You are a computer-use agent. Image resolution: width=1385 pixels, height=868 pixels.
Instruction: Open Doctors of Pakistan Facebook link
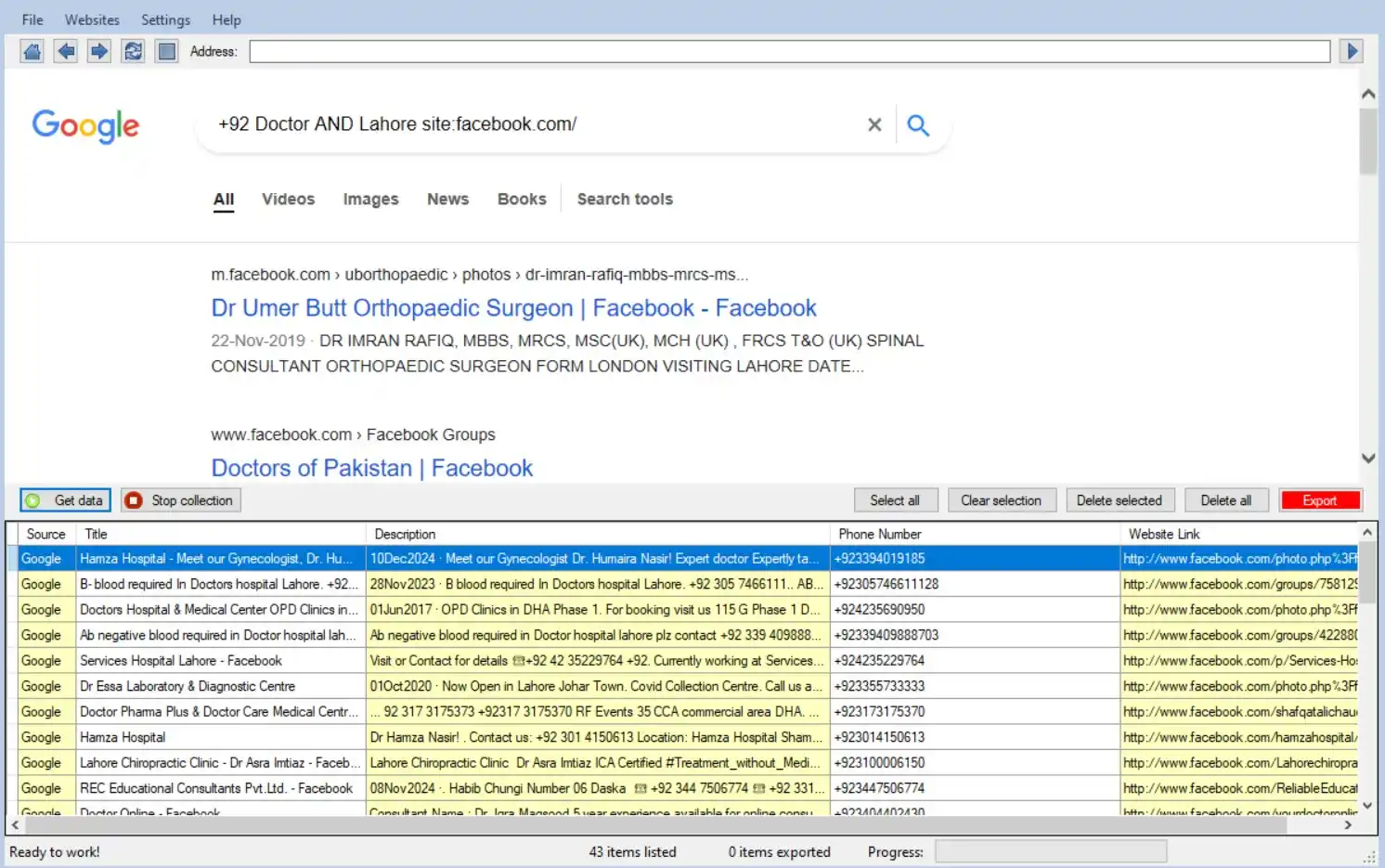(372, 468)
